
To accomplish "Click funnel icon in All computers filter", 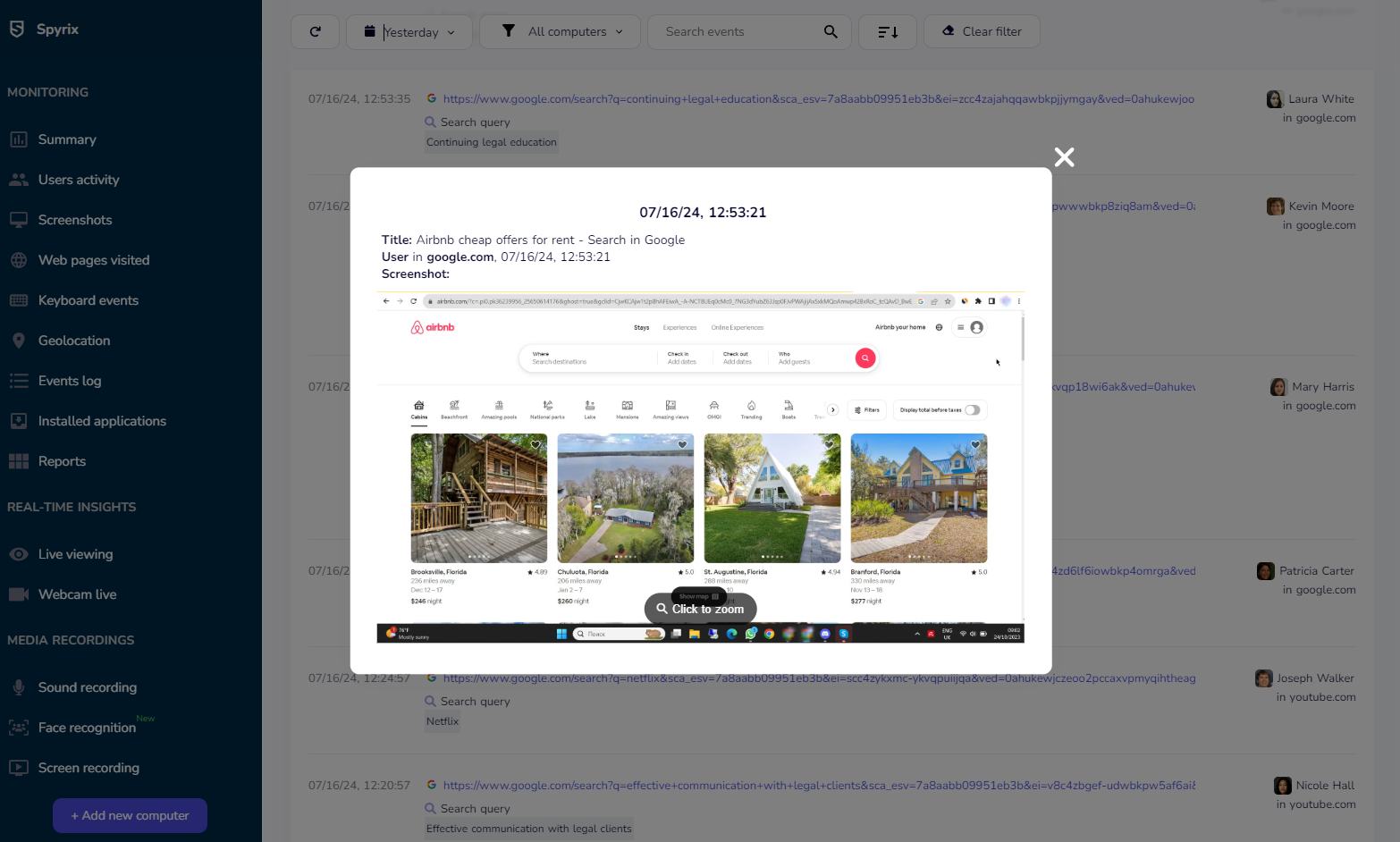I will (509, 31).
